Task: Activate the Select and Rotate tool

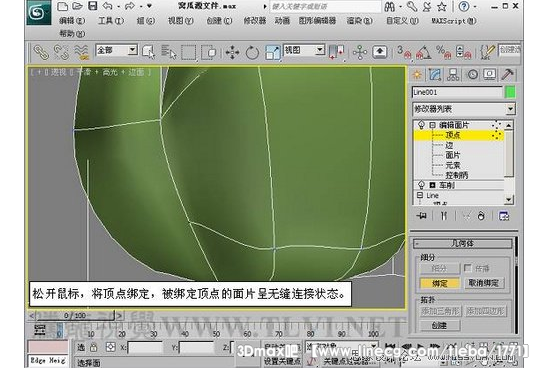Action: (x=252, y=53)
